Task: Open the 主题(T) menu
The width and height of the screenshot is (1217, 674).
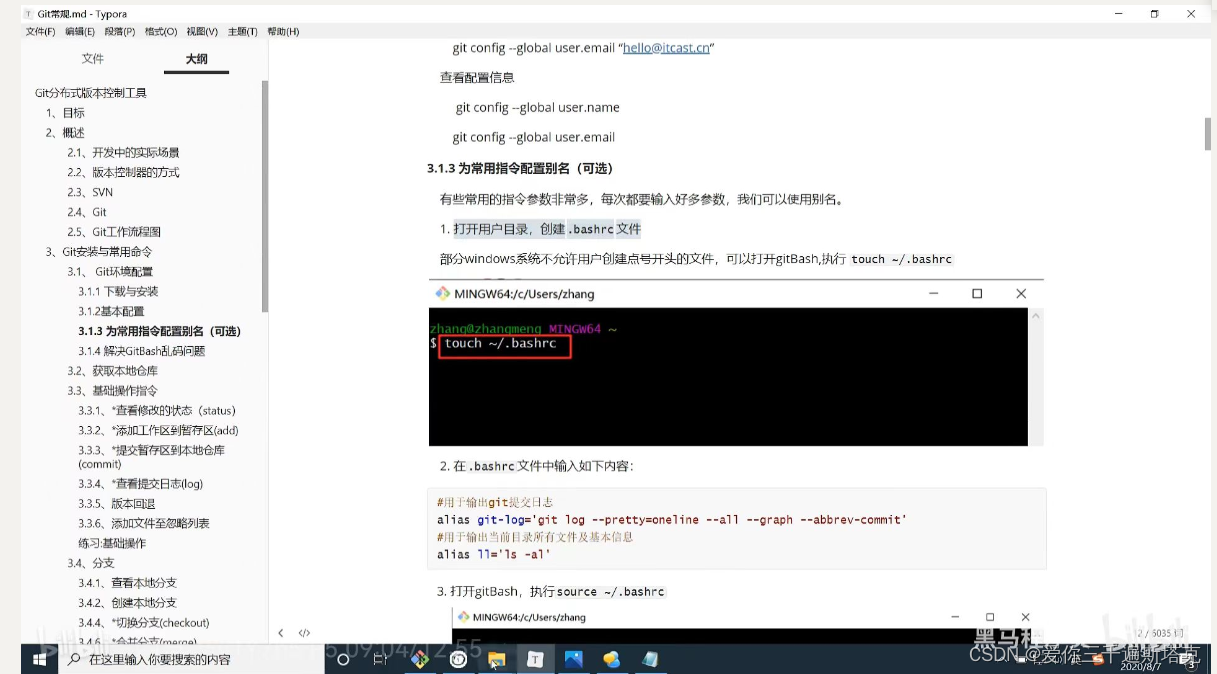Action: pos(241,31)
